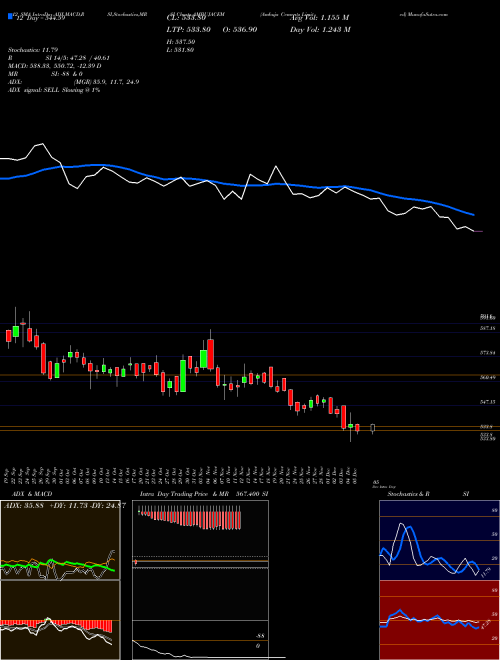Click the 547.15 price axis label

coord(488,402)
